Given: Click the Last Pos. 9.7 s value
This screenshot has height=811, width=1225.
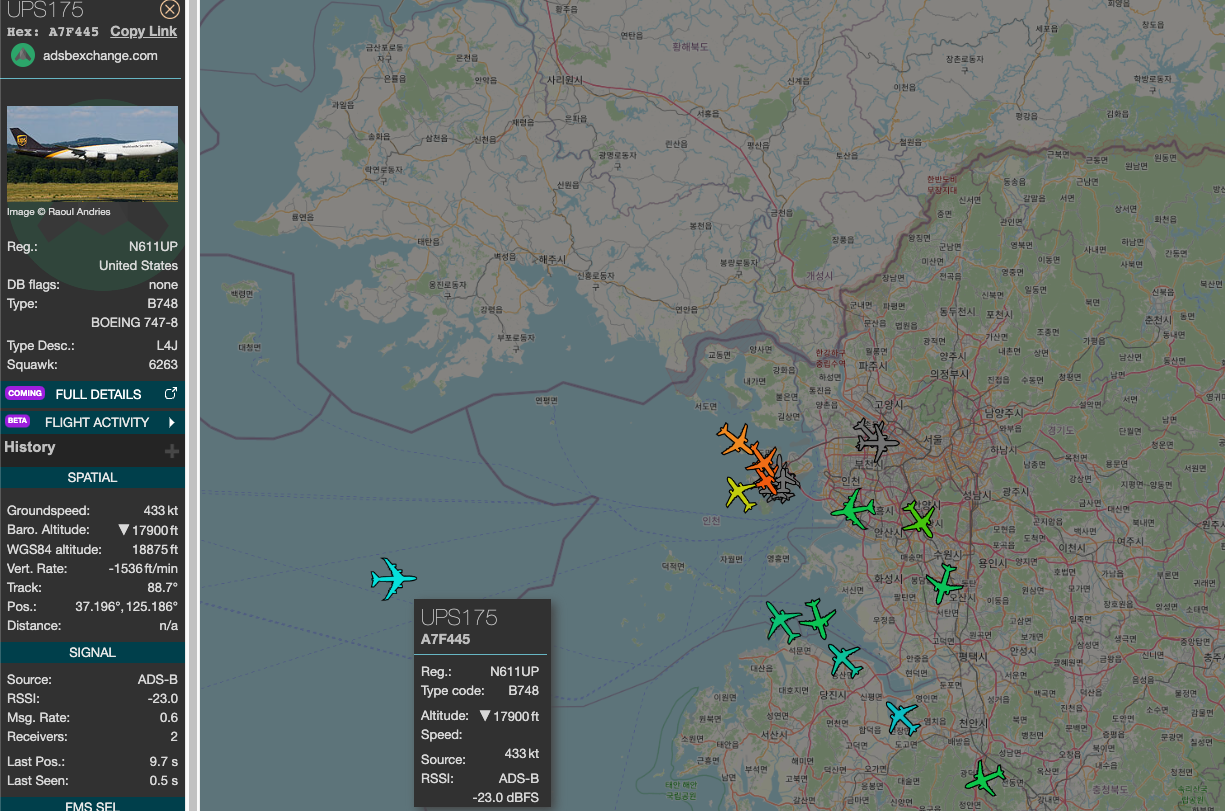Looking at the screenshot, I should [x=163, y=761].
